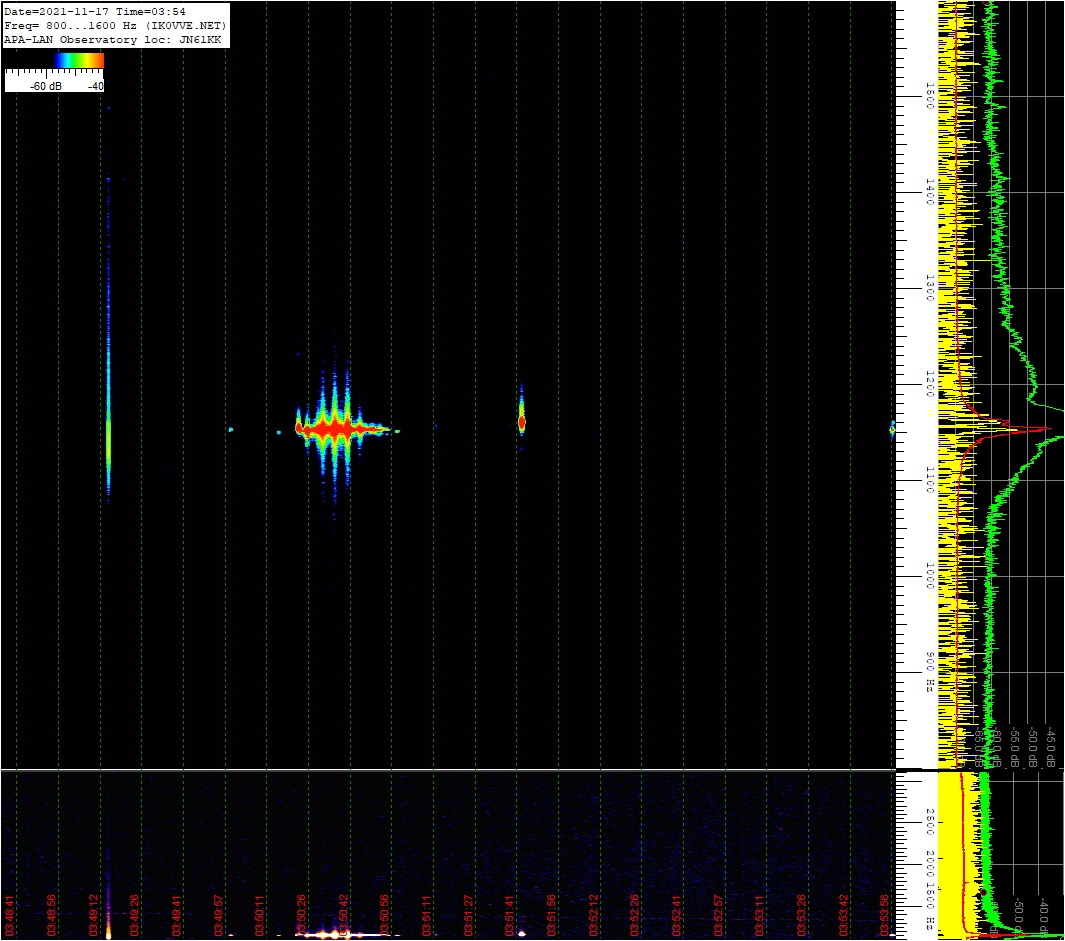Click the 1000 frequency scale label
The image size is (1065, 941).
coord(930,576)
